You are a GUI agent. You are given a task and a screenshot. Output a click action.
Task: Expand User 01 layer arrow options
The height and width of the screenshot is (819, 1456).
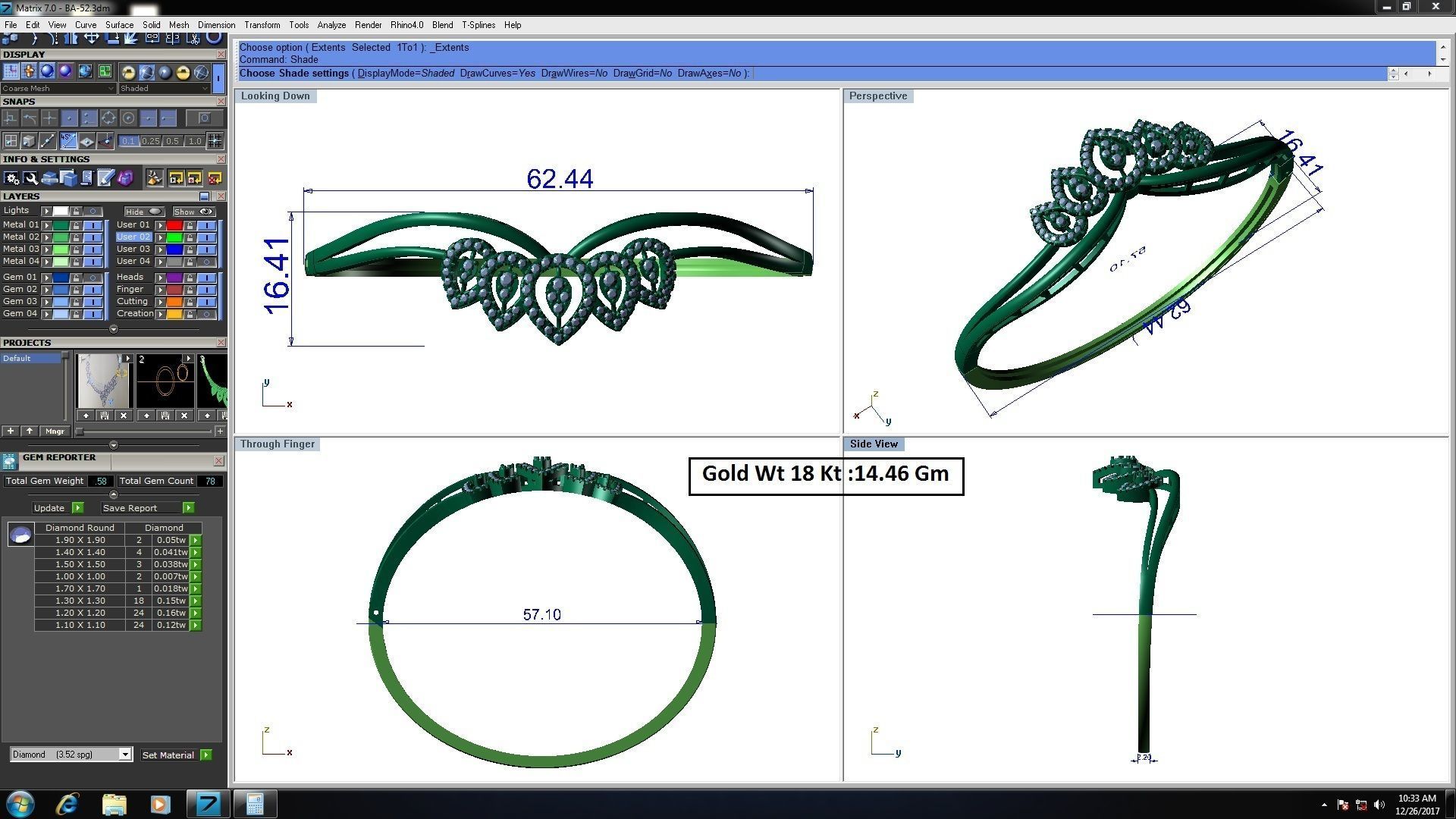click(160, 225)
